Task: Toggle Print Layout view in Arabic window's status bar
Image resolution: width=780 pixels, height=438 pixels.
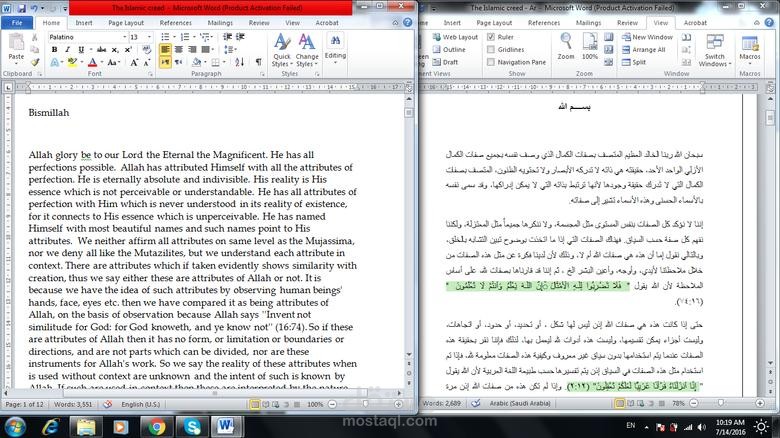Action: (620, 403)
